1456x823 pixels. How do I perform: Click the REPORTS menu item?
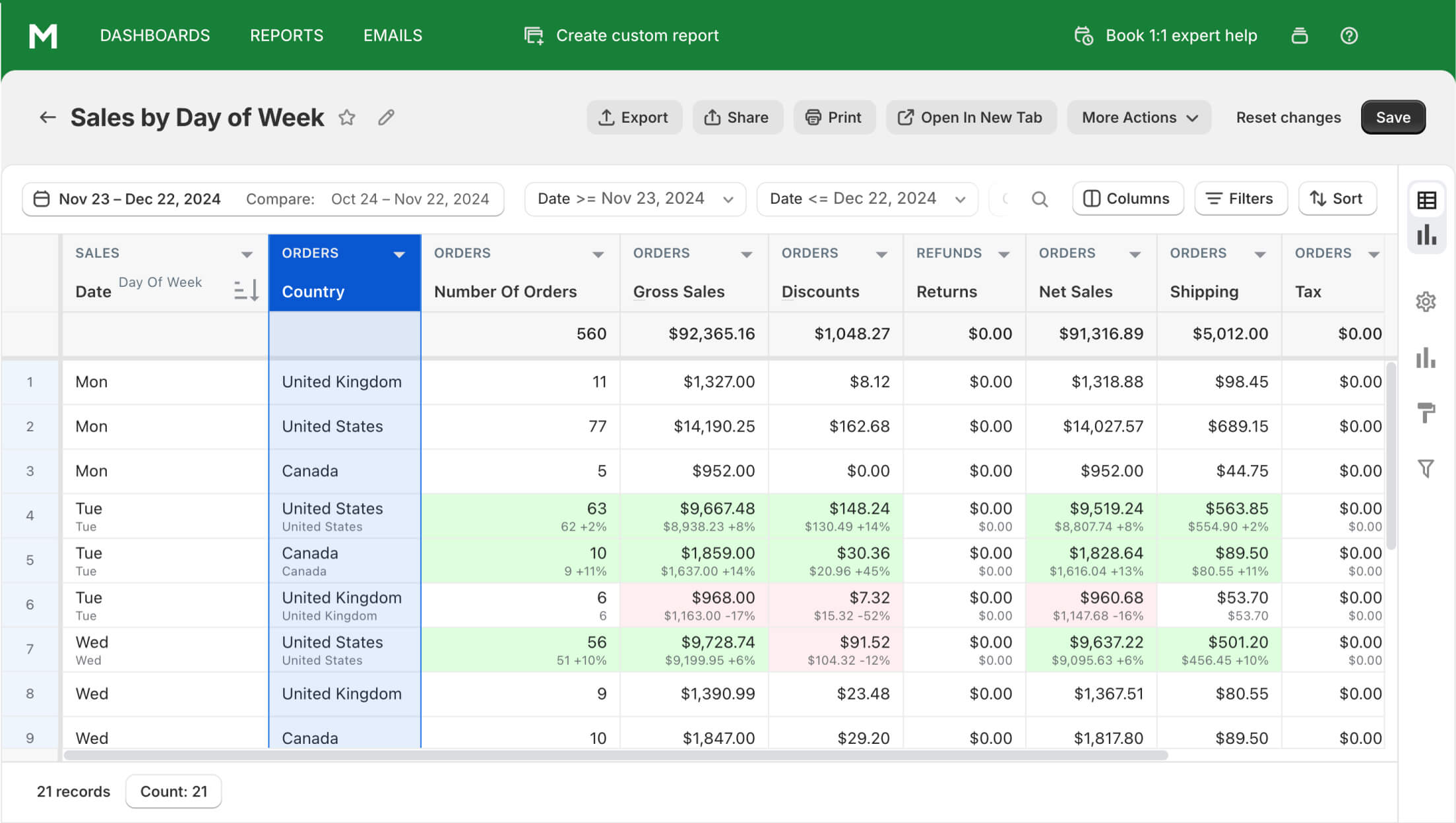click(287, 34)
